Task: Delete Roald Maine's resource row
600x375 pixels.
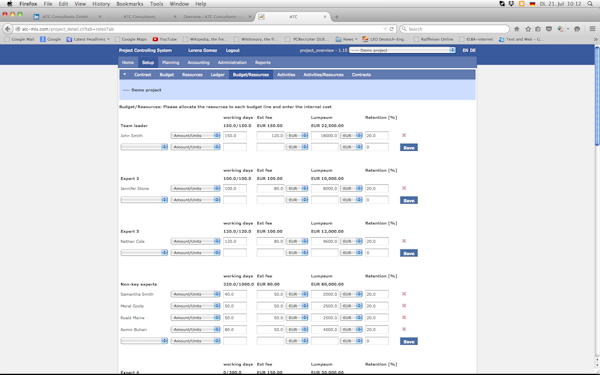Action: click(x=404, y=318)
